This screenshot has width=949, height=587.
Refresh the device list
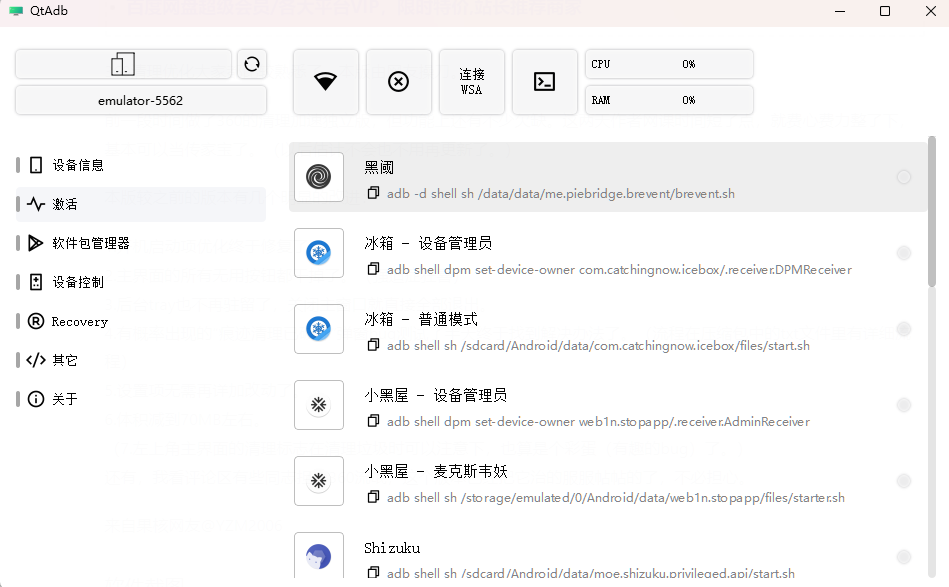252,64
